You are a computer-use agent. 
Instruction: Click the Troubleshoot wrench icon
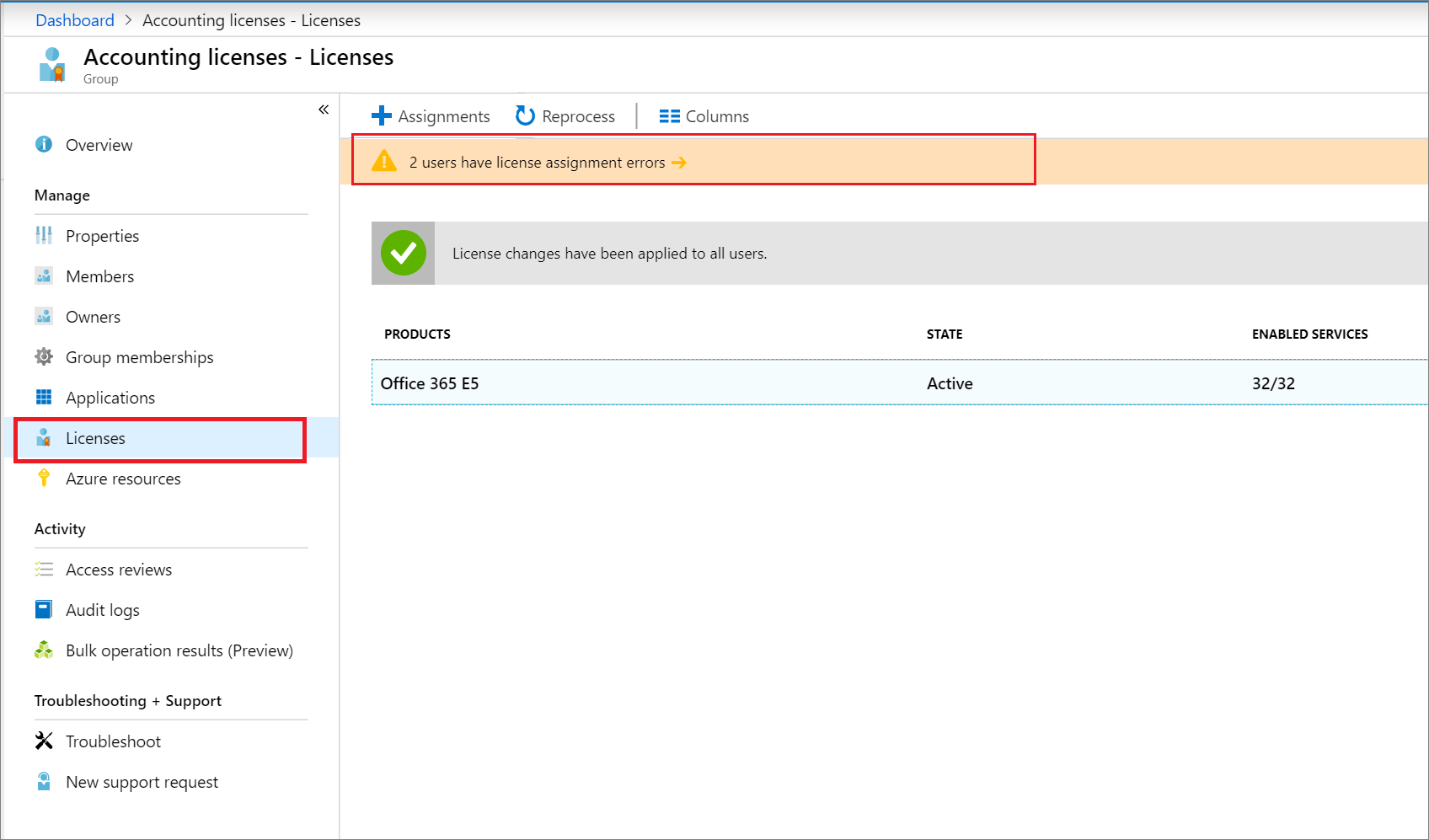tap(44, 741)
